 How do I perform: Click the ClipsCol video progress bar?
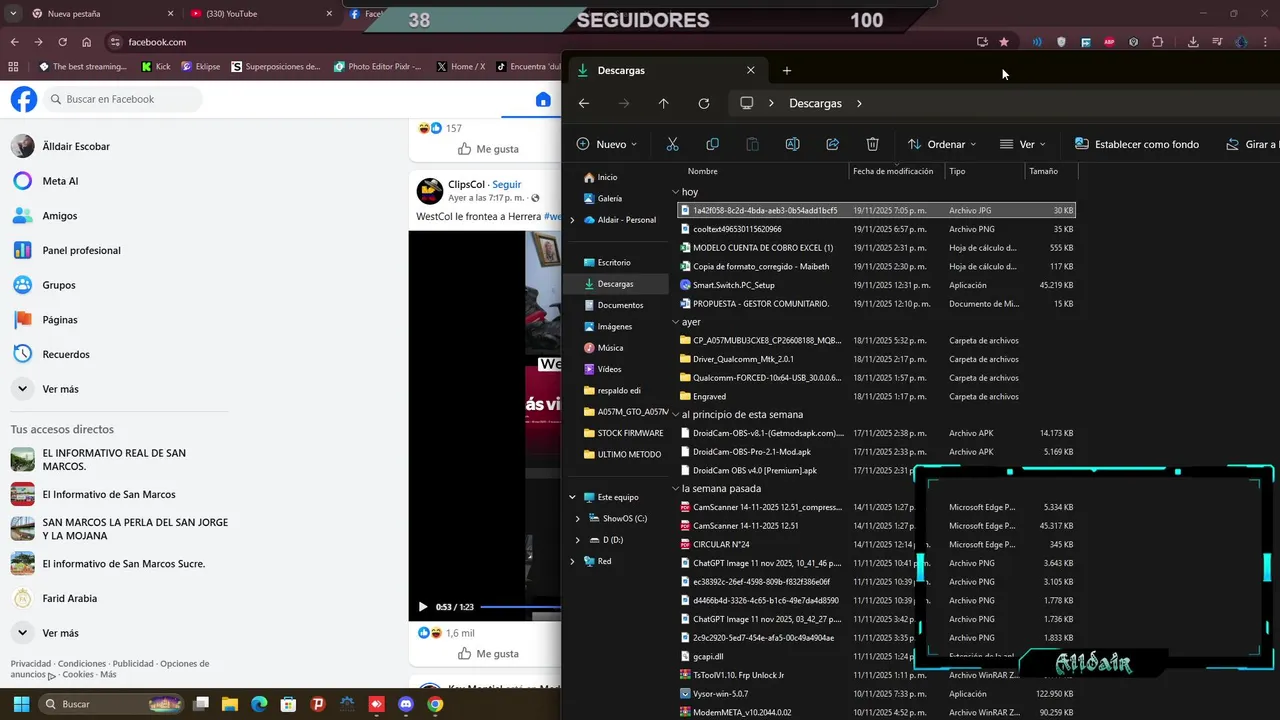pyautogui.click(x=520, y=607)
